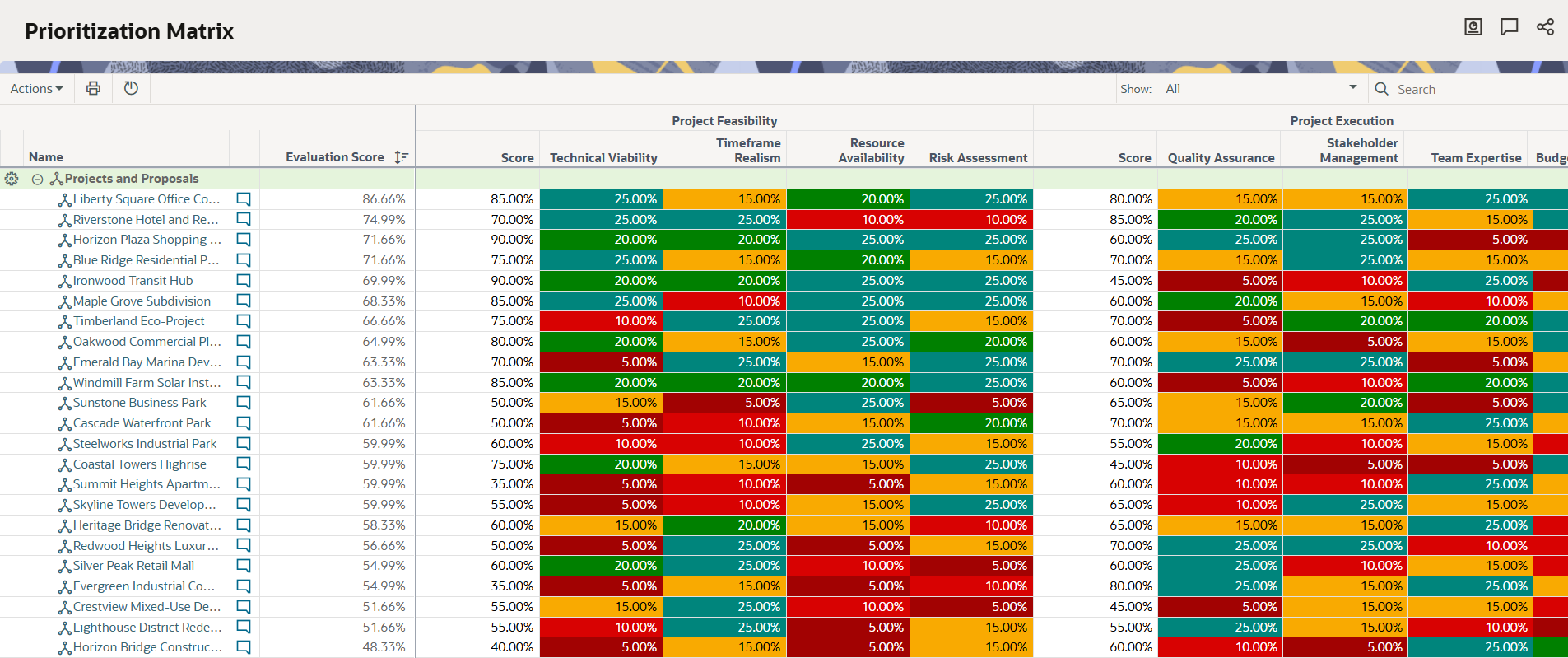Open the Show filter dropdown
The image size is (1568, 658).
point(1261,89)
